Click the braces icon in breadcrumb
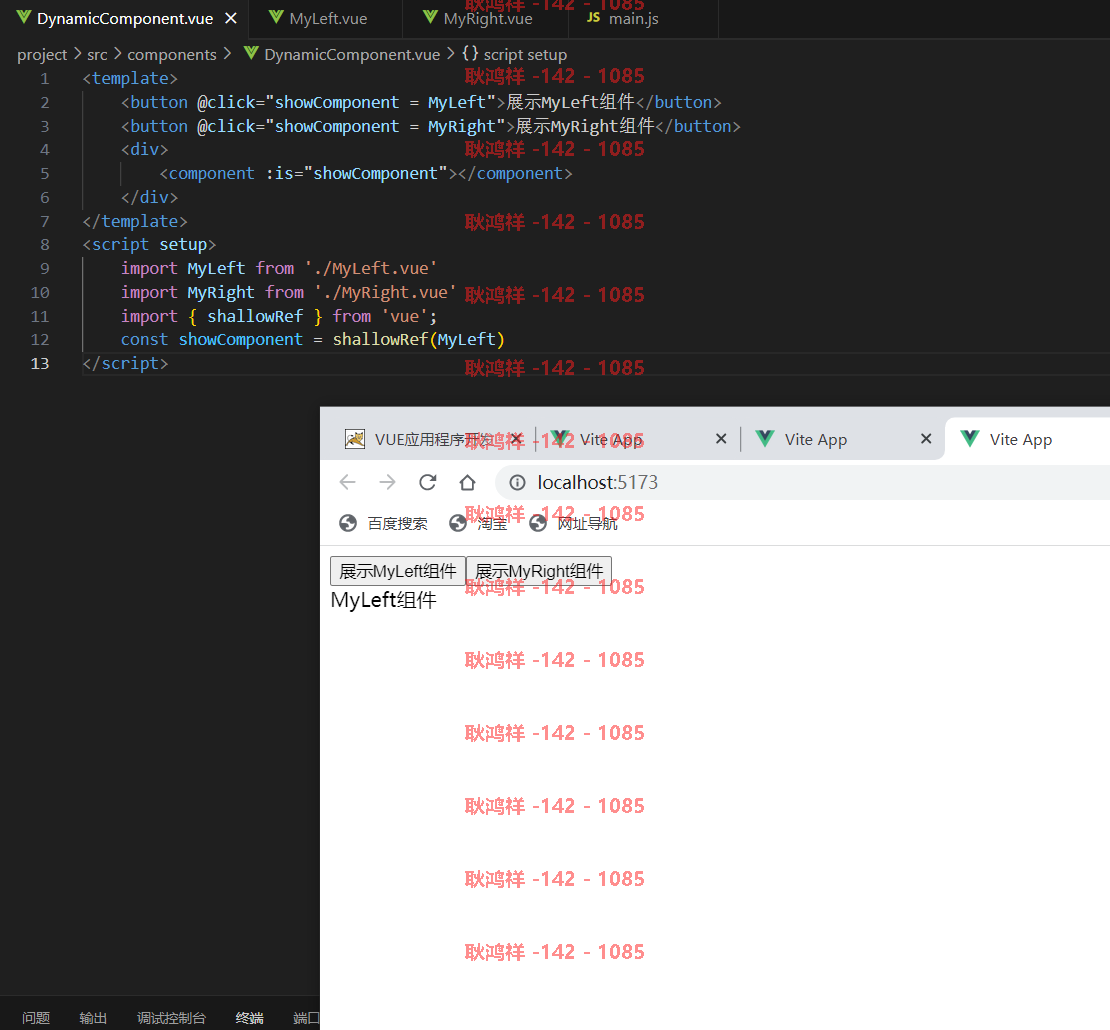 pyautogui.click(x=470, y=54)
